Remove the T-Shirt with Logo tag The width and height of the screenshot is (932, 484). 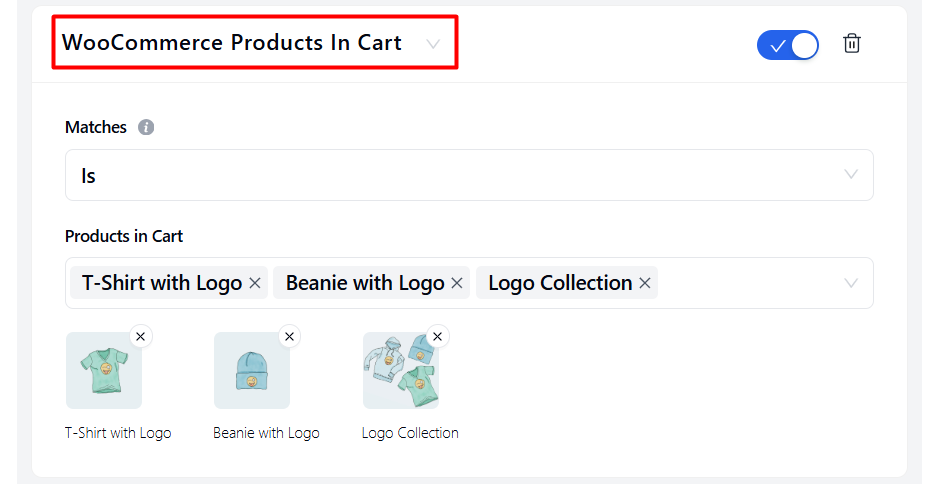coord(255,284)
